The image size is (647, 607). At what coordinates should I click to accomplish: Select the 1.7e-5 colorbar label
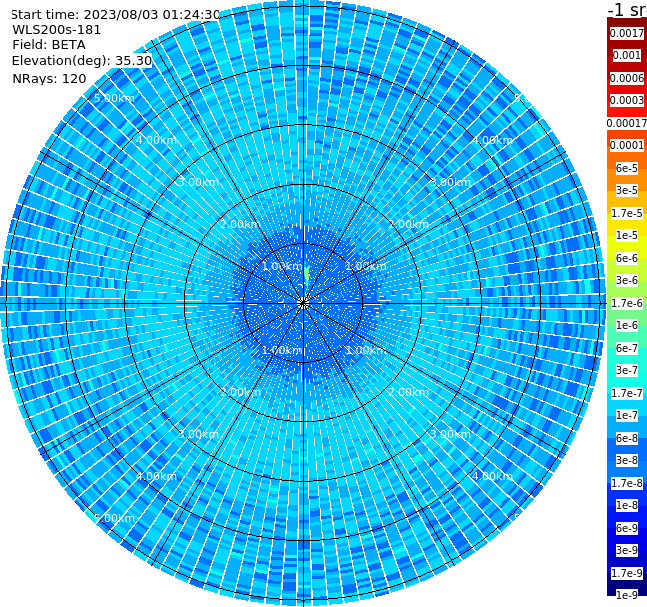(x=627, y=213)
